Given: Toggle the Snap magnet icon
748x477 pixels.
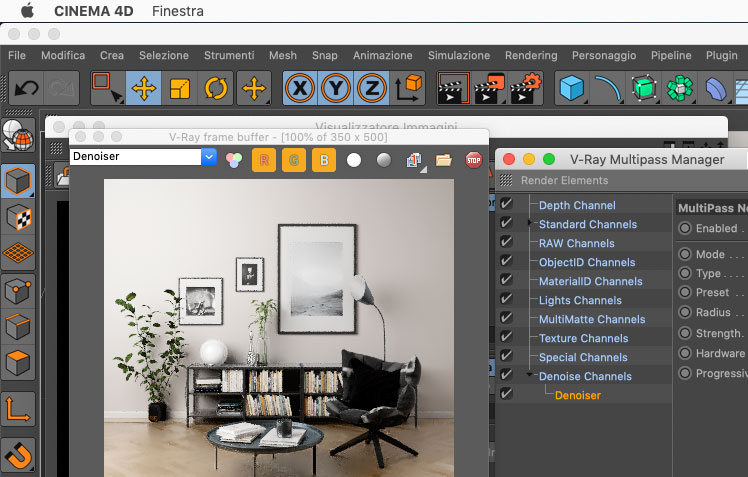Looking at the screenshot, I should [18, 455].
